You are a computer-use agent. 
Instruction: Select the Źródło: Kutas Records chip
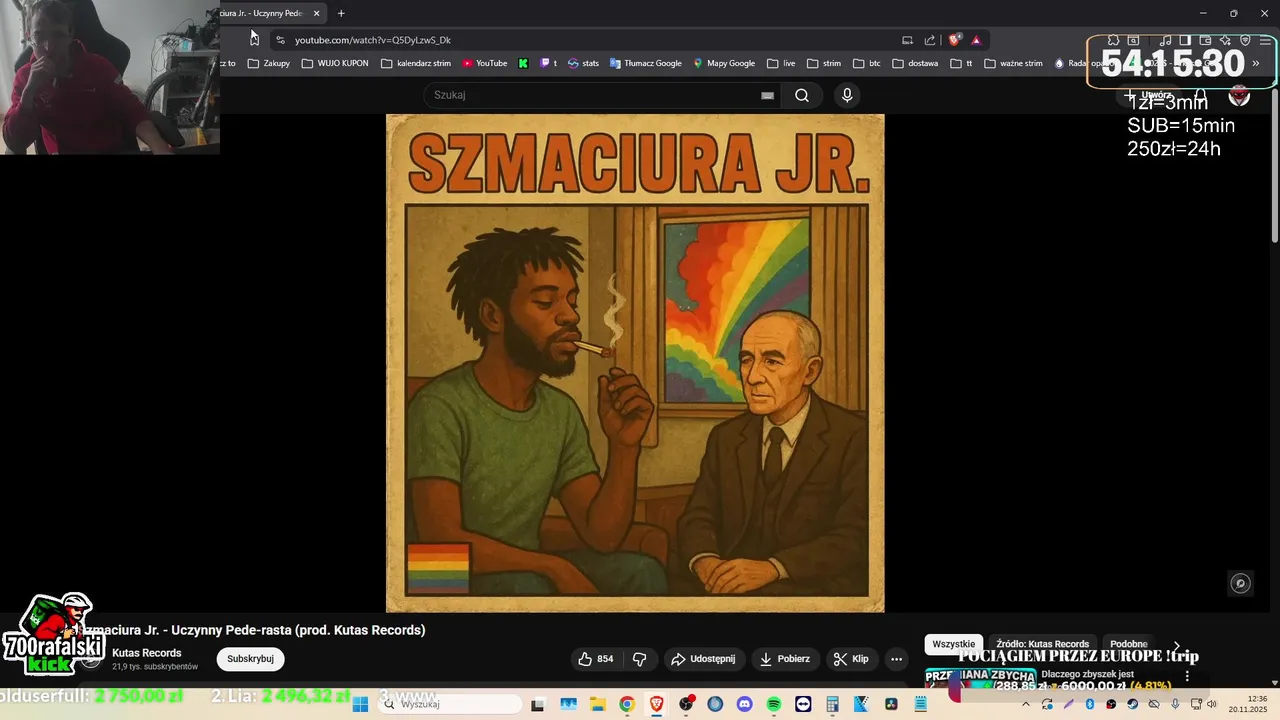pos(1042,644)
